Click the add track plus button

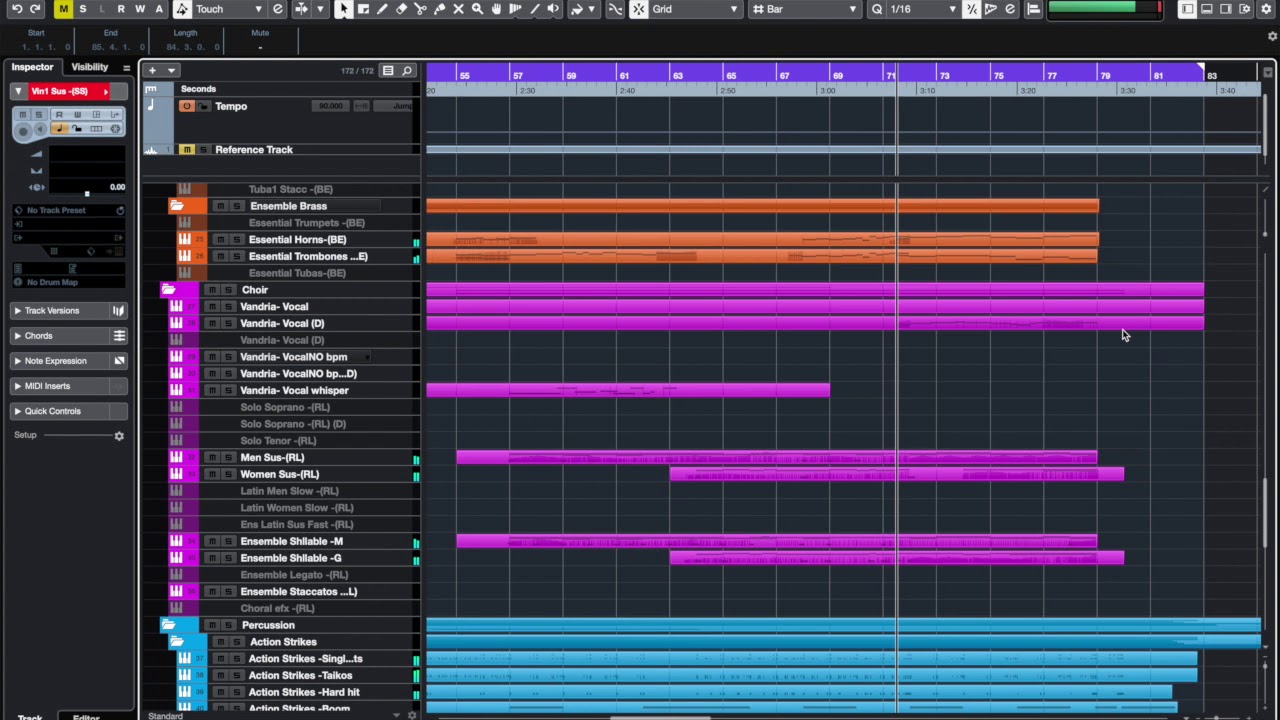[x=152, y=71]
